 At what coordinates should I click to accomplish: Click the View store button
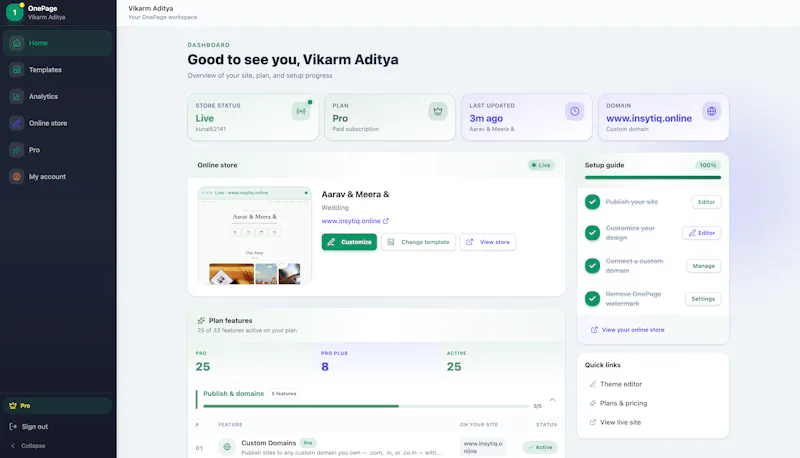[x=488, y=242]
